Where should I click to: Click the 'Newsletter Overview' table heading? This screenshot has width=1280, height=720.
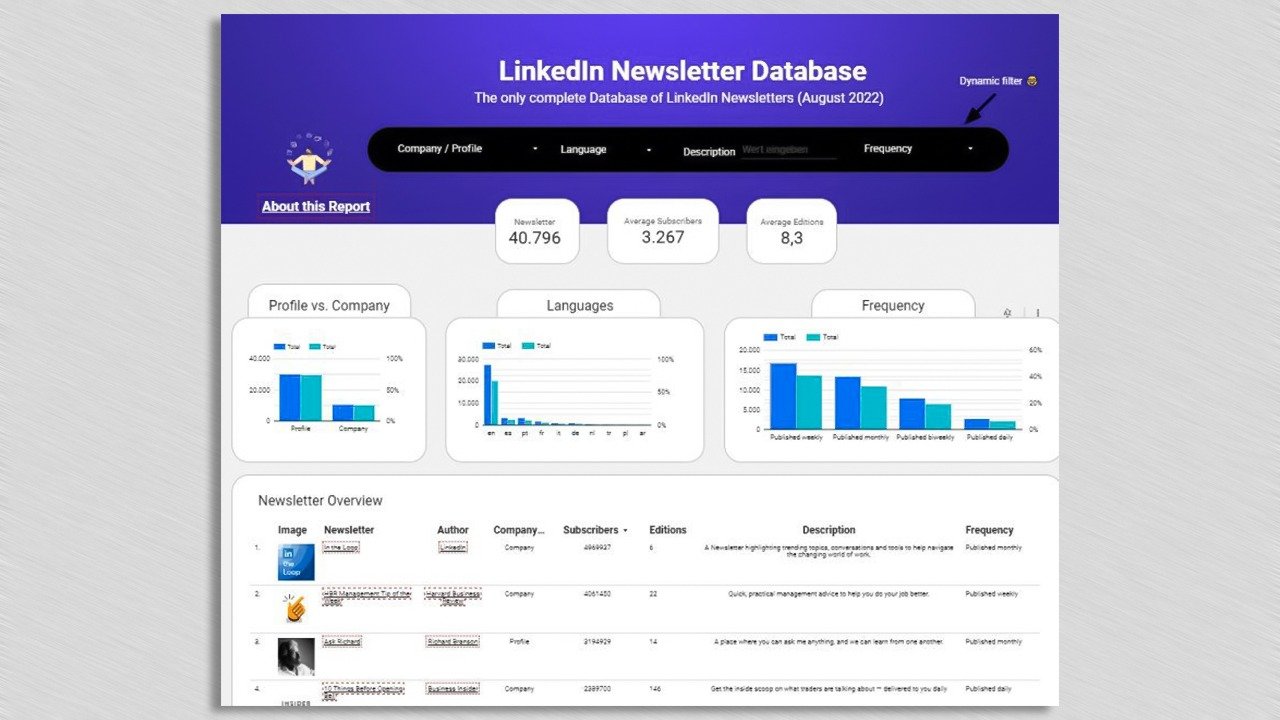pyautogui.click(x=320, y=501)
